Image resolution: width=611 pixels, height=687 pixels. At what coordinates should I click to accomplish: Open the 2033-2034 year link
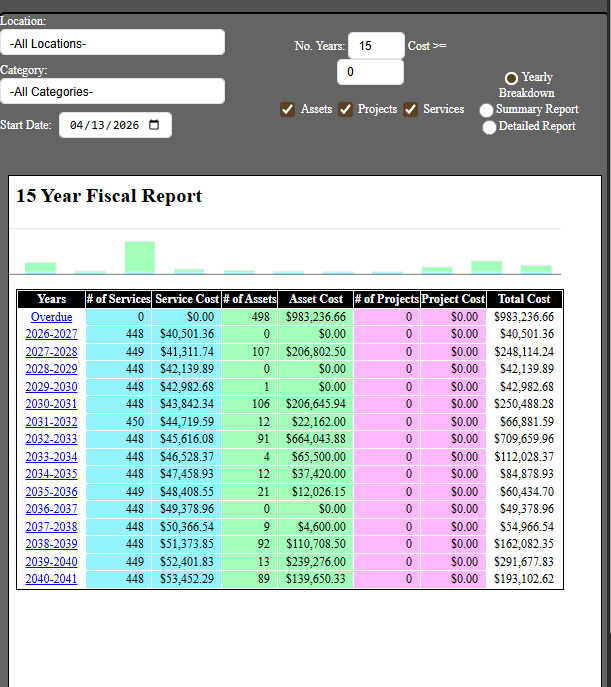51,457
